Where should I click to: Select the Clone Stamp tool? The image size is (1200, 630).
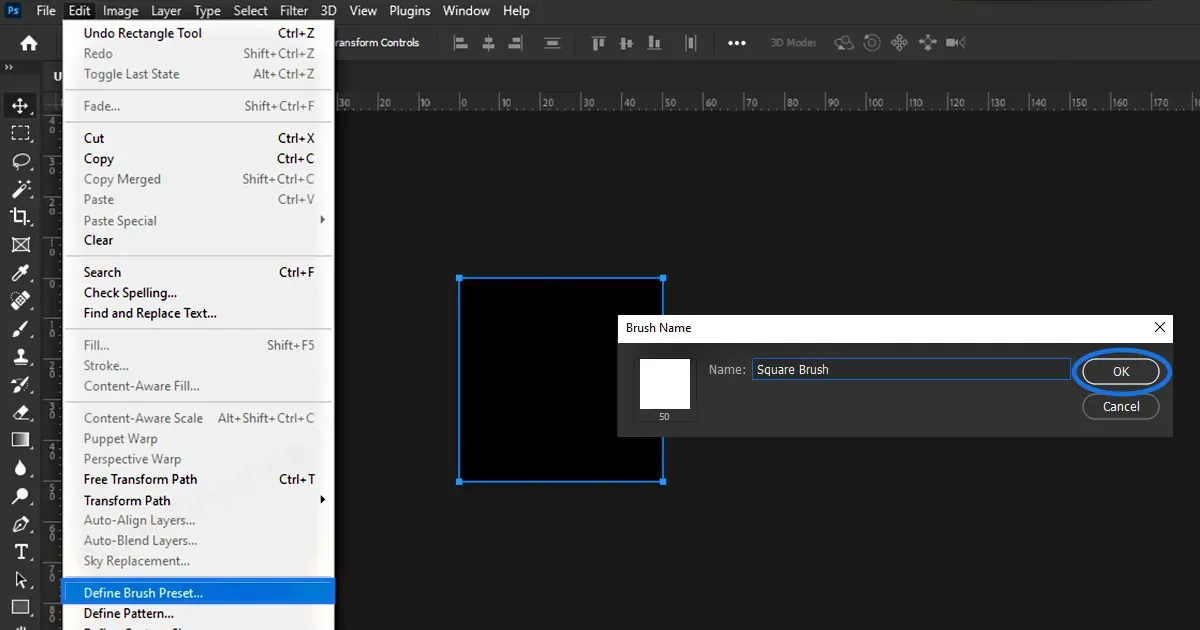point(21,356)
